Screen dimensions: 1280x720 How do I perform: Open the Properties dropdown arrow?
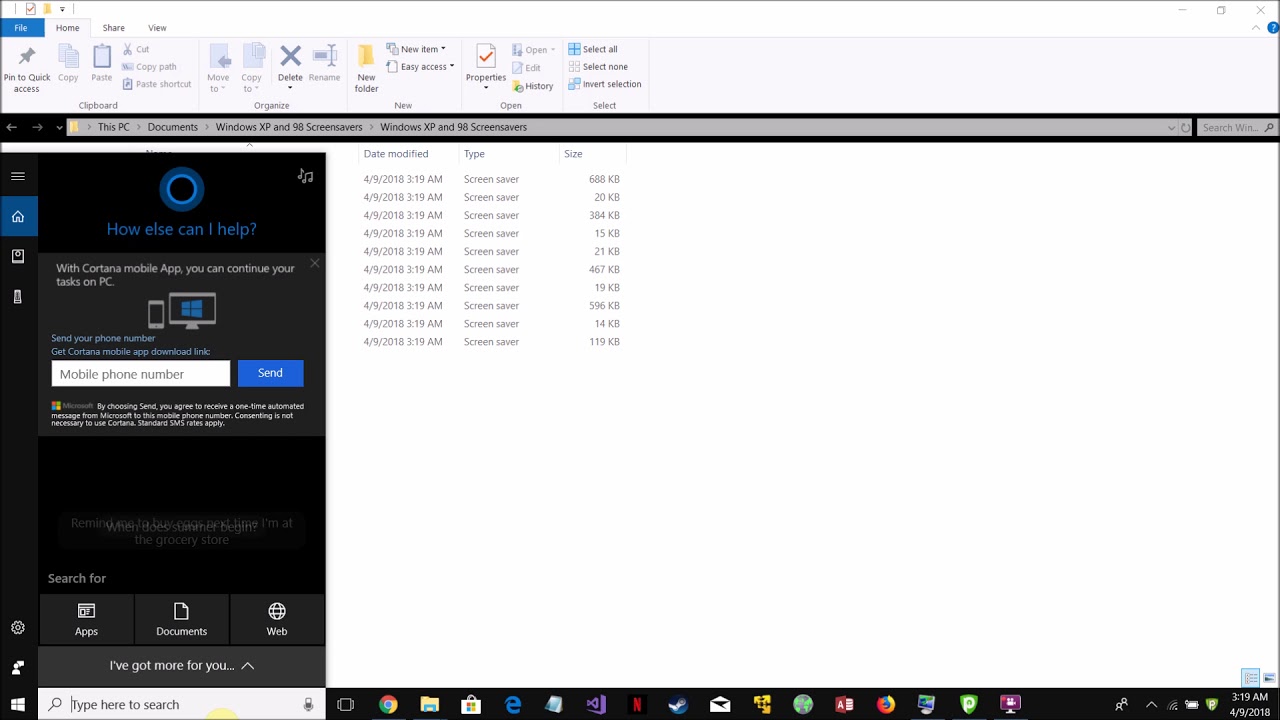click(486, 88)
